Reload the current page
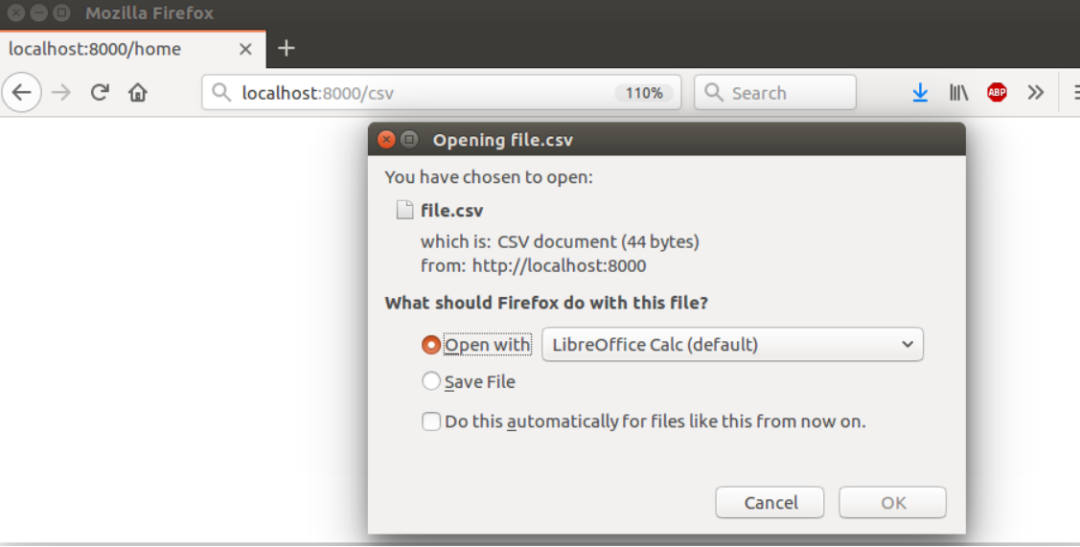Image resolution: width=1080 pixels, height=547 pixels. point(100,92)
